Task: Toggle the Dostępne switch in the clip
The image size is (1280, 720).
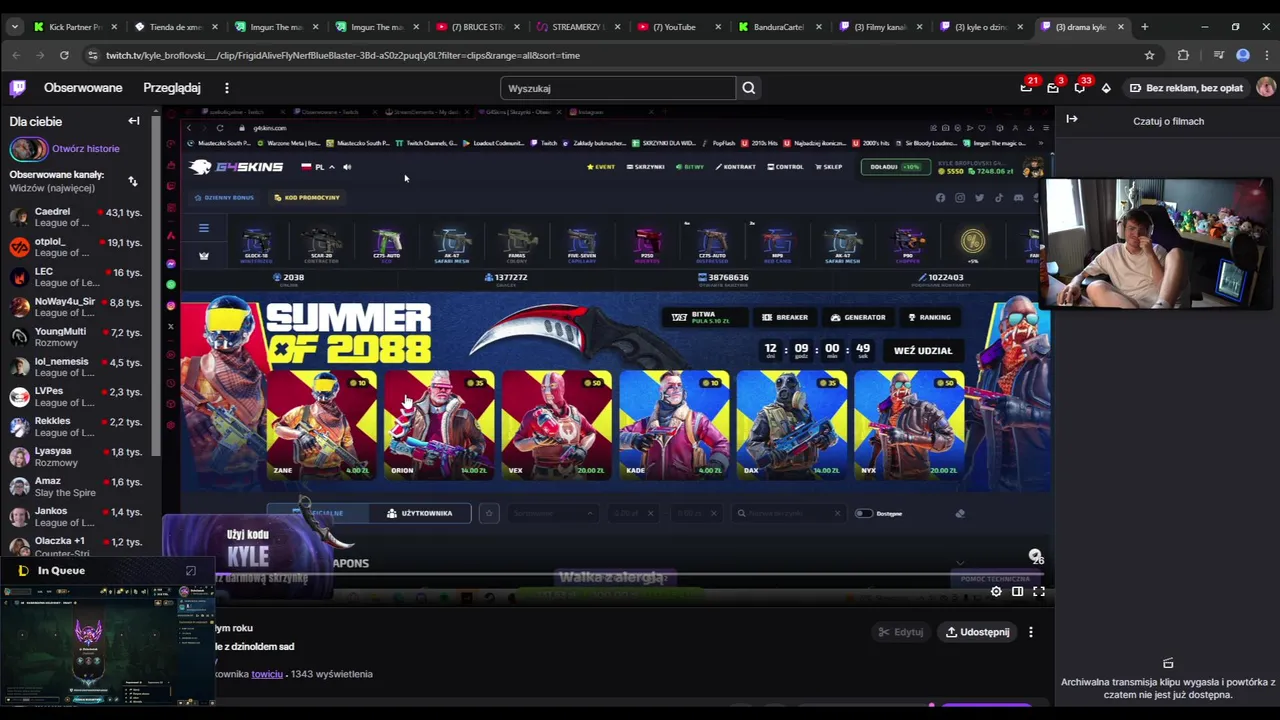Action: tap(863, 513)
